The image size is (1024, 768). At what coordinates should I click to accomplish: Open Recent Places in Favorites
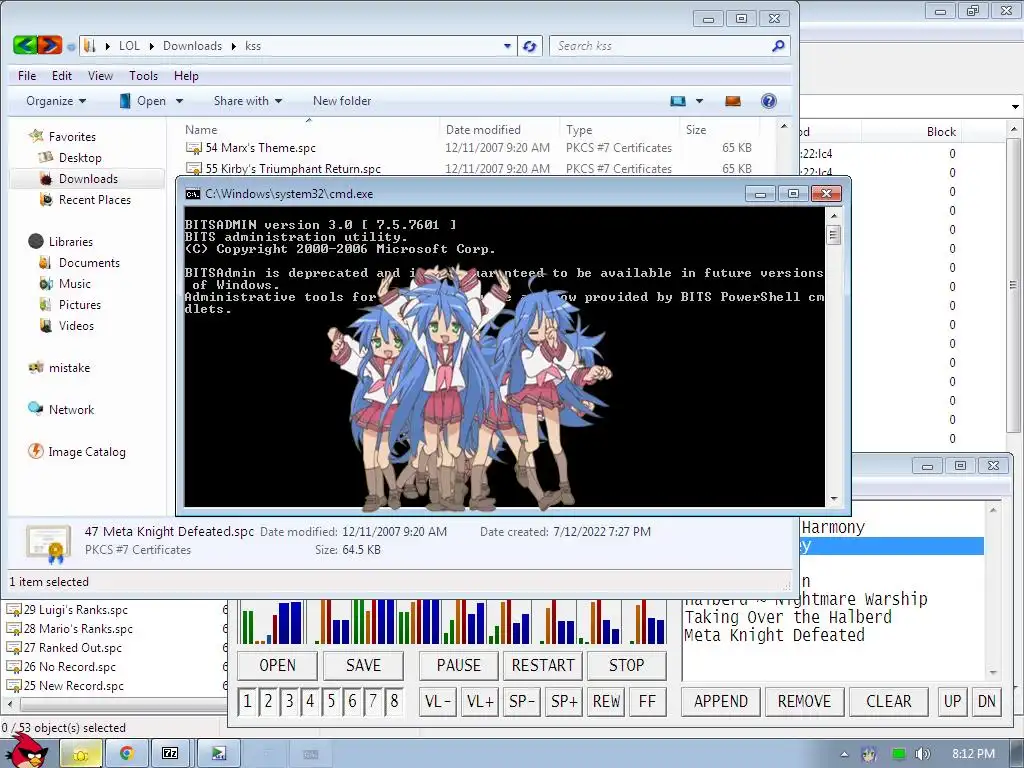95,199
